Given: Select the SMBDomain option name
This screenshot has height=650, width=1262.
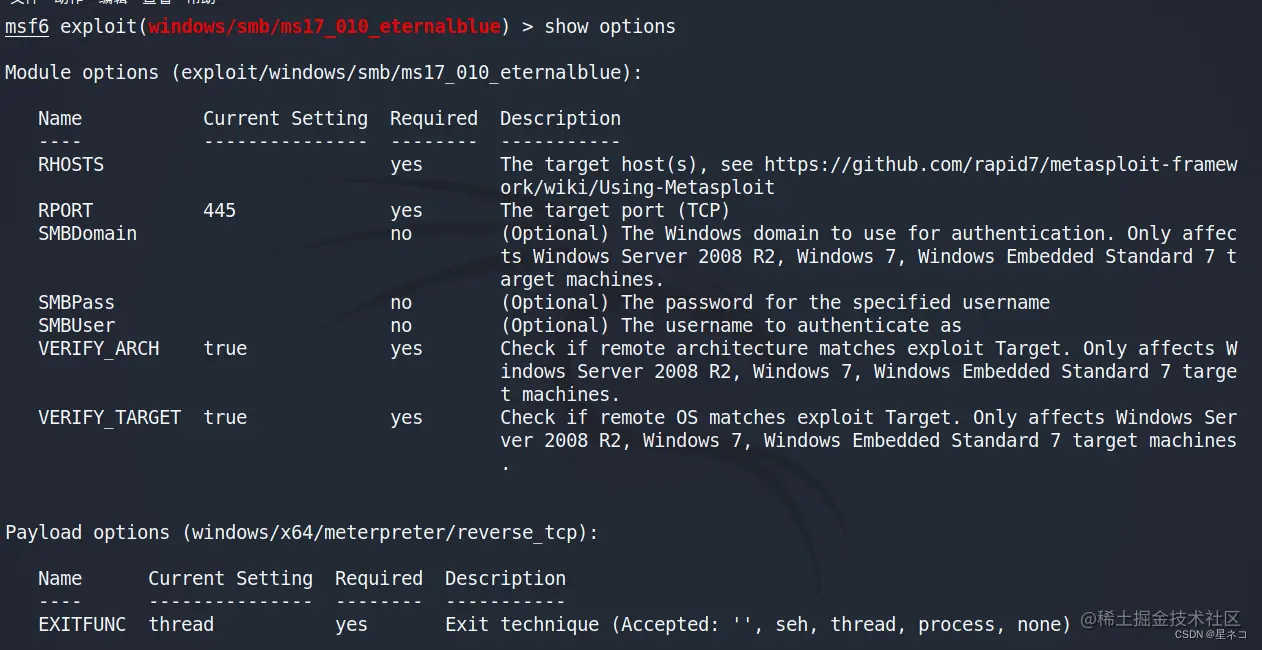Looking at the screenshot, I should (87, 234).
